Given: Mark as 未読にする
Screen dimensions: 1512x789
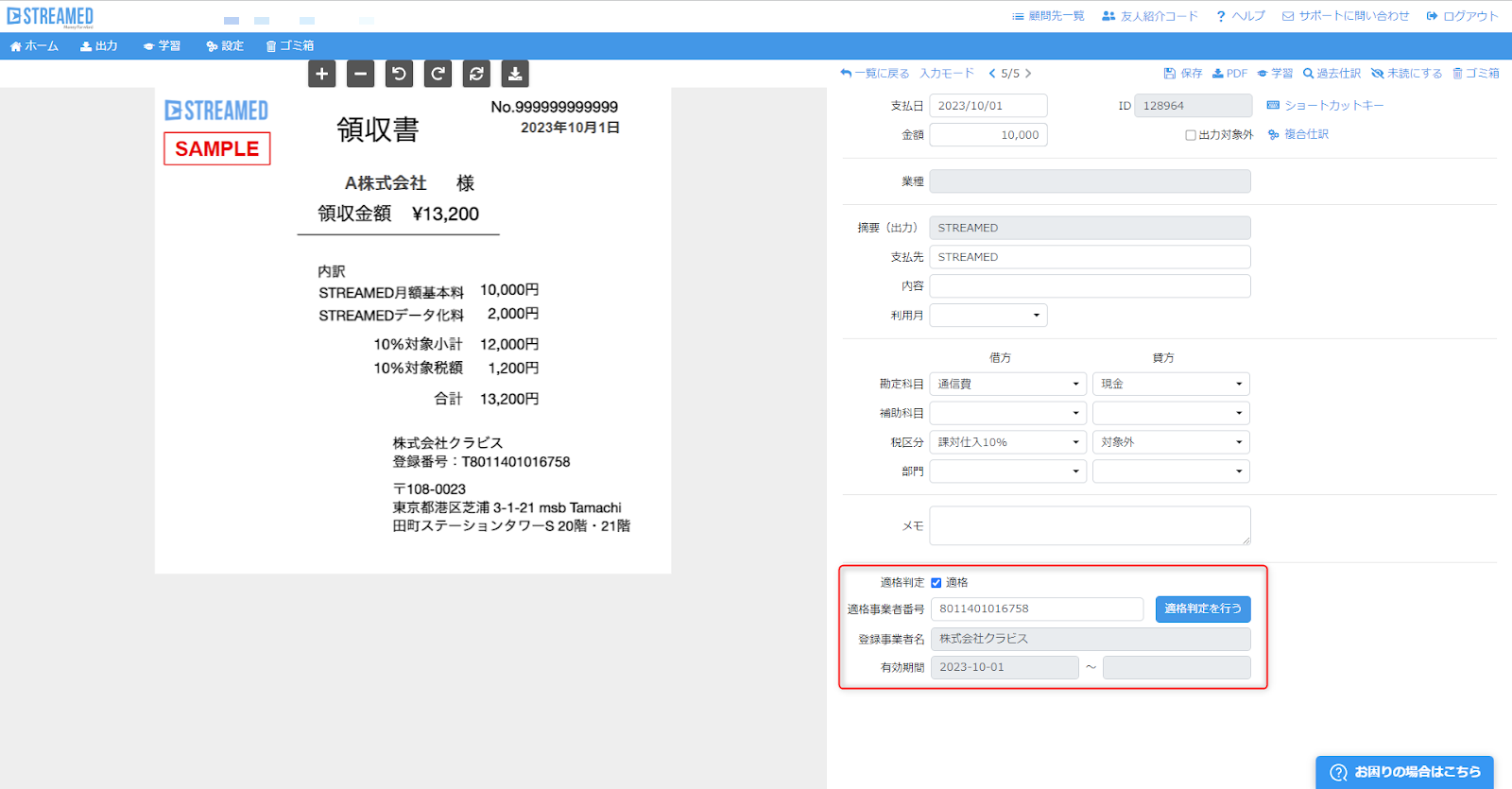Looking at the screenshot, I should click(1407, 74).
